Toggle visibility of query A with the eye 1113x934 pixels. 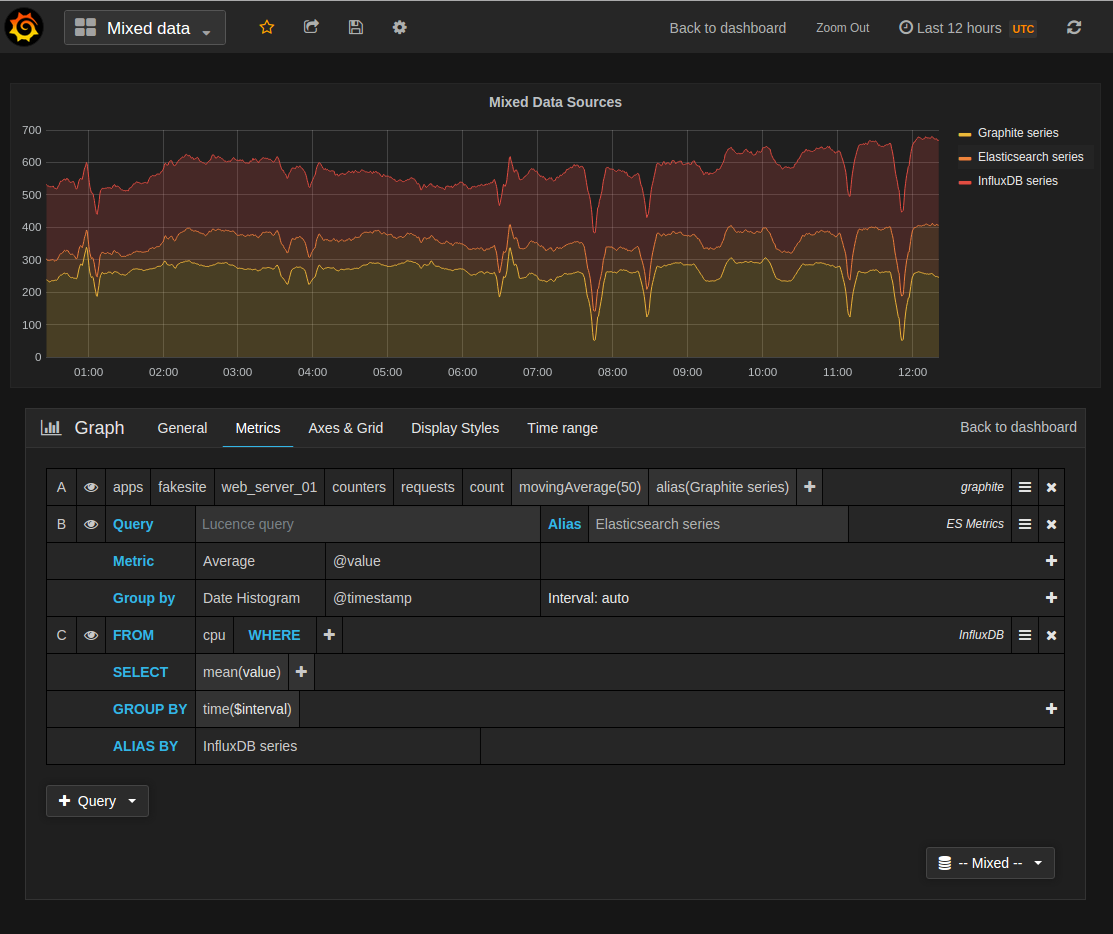coord(91,487)
